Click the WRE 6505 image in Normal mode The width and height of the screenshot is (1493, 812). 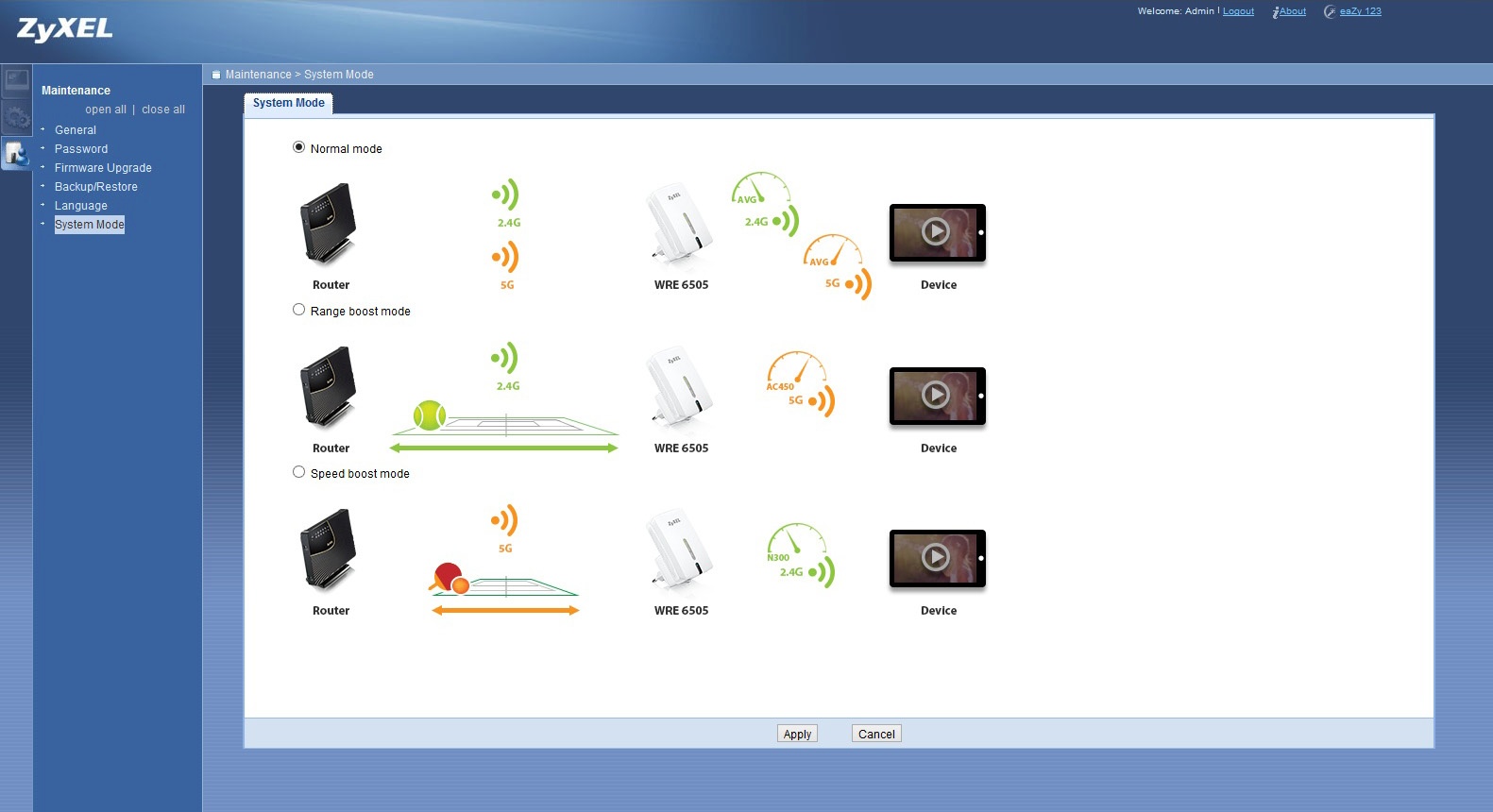[679, 223]
